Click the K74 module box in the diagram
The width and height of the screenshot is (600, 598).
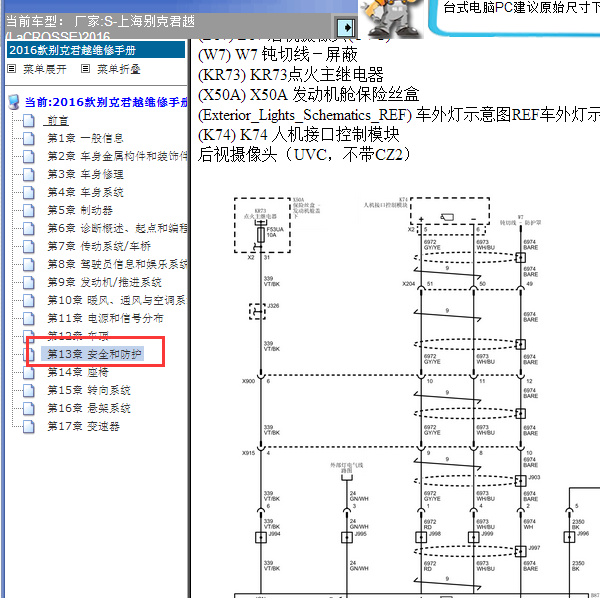pyautogui.click(x=450, y=211)
